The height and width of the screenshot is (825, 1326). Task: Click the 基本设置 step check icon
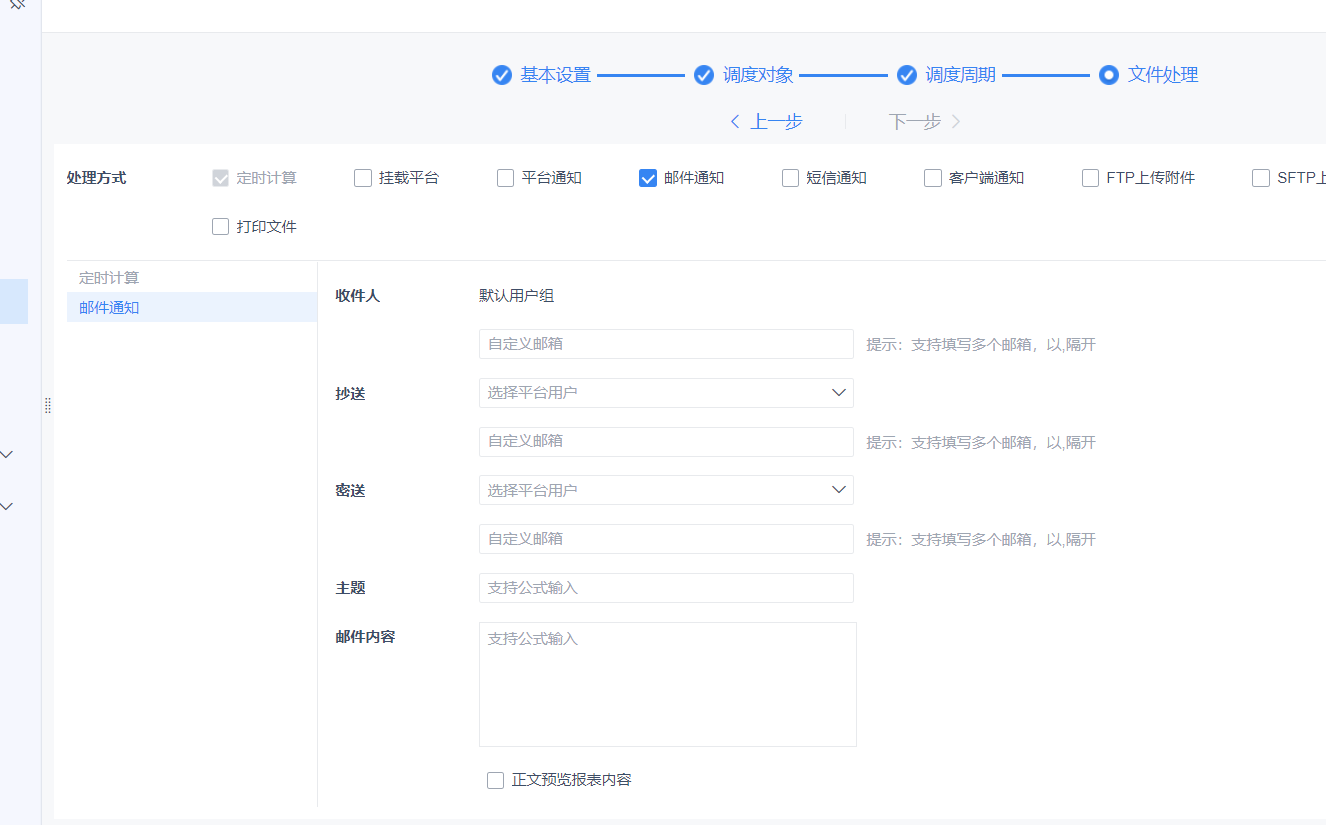click(502, 75)
